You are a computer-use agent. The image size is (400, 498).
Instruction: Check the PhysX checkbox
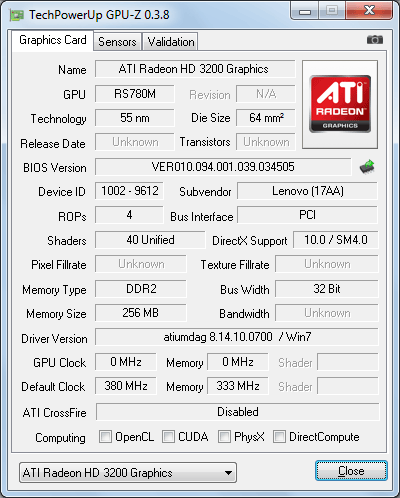(224, 436)
